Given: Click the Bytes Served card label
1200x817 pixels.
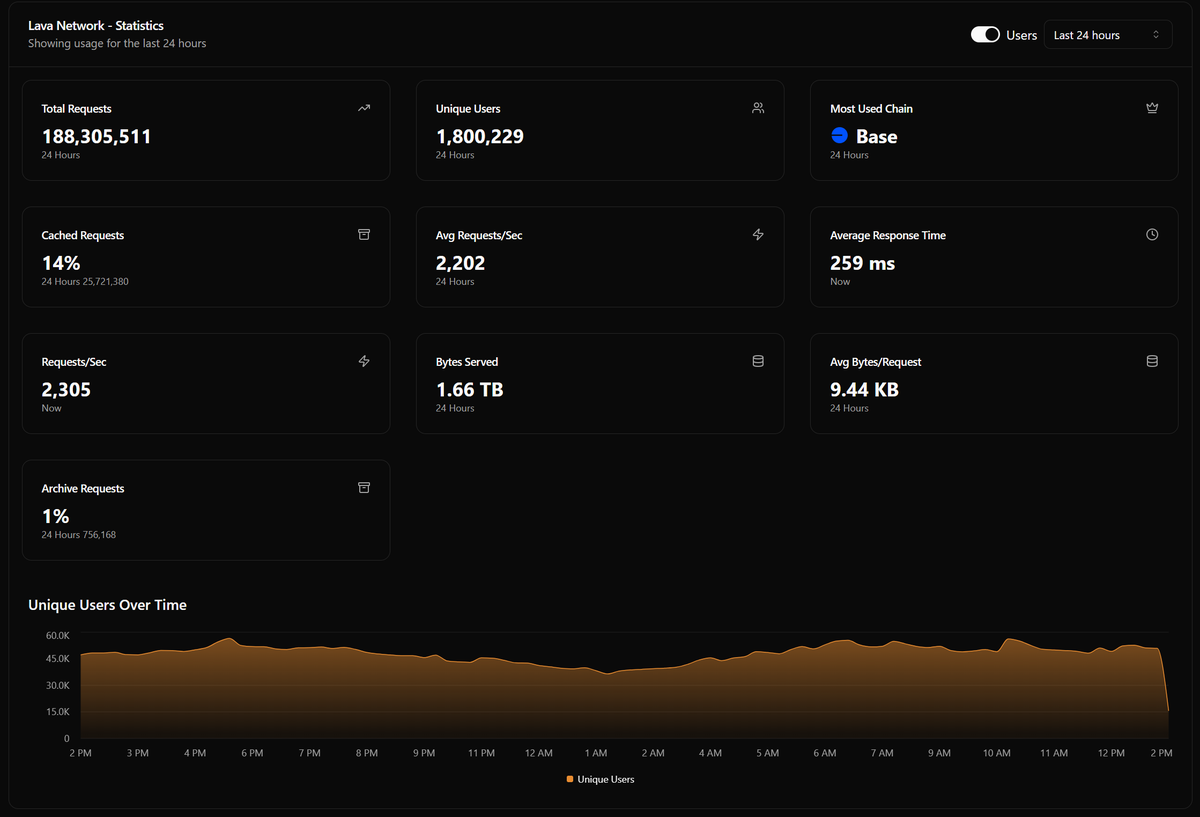Looking at the screenshot, I should 467,362.
